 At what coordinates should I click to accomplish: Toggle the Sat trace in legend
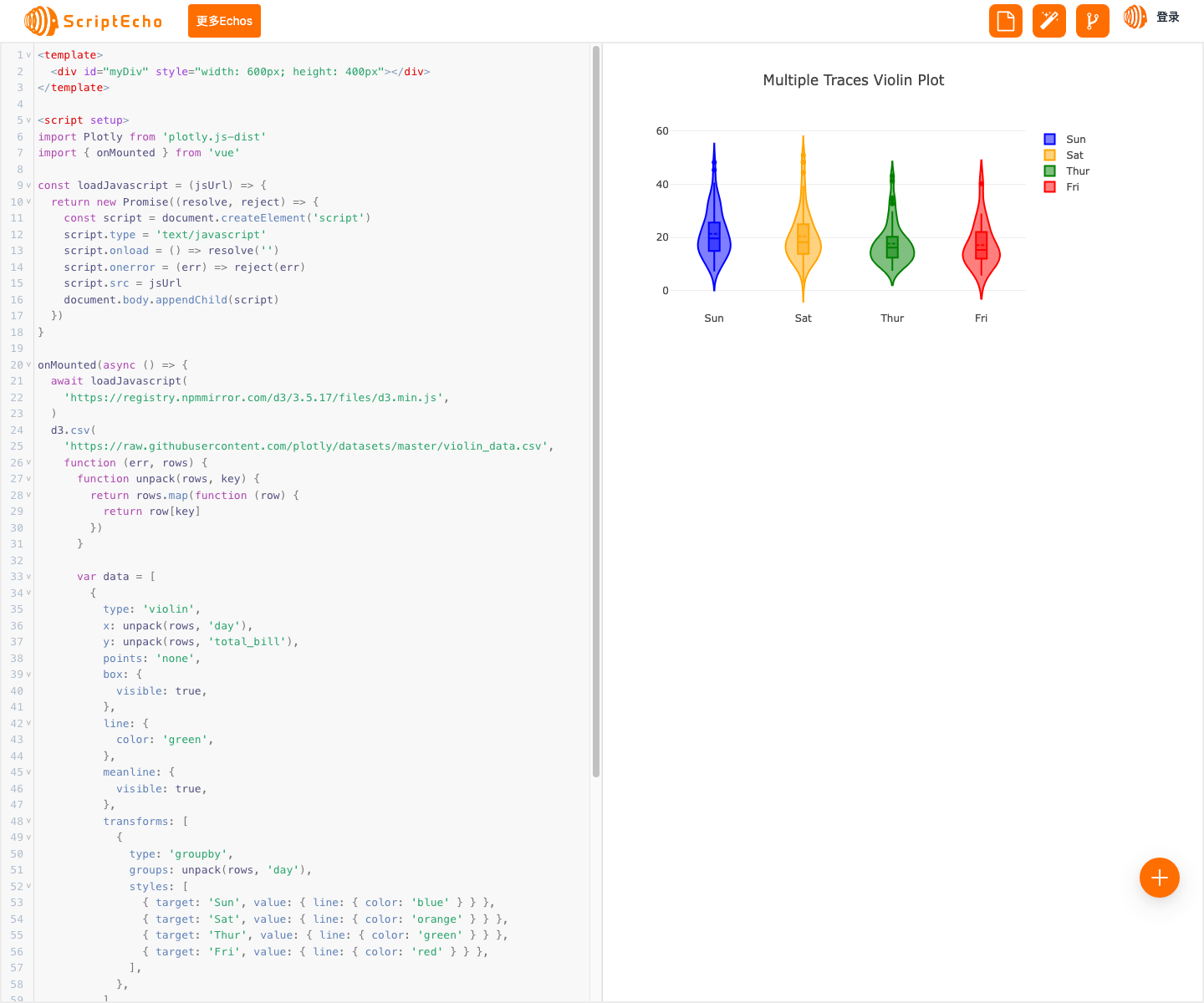click(x=1064, y=155)
